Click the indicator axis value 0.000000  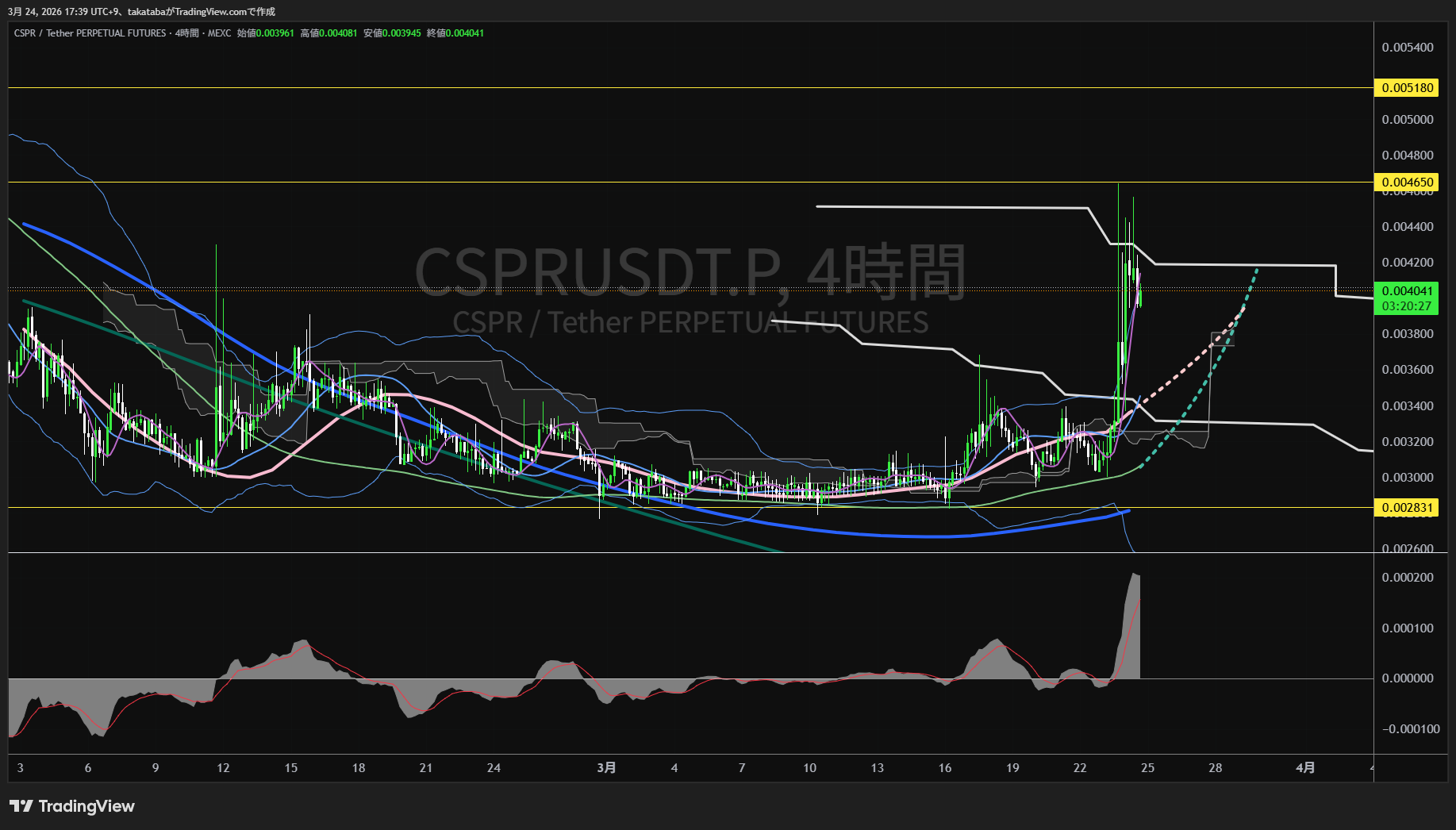1408,678
